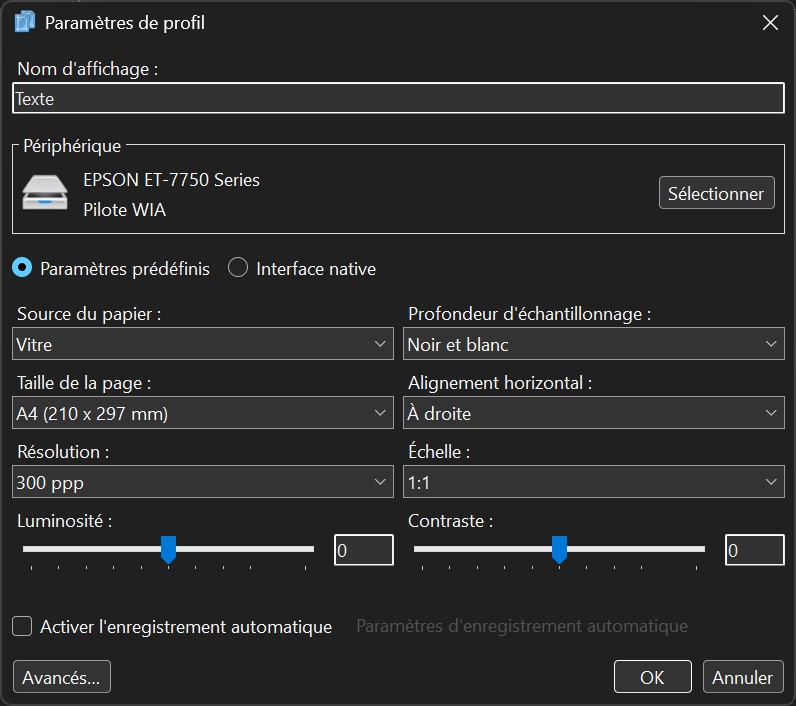Expand the Alignement horizontal dropdown
This screenshot has height=706, width=796.
pos(594,413)
